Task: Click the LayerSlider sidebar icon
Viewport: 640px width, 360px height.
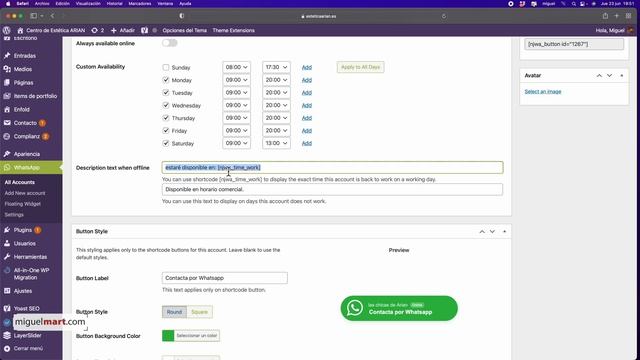Action: point(7,335)
